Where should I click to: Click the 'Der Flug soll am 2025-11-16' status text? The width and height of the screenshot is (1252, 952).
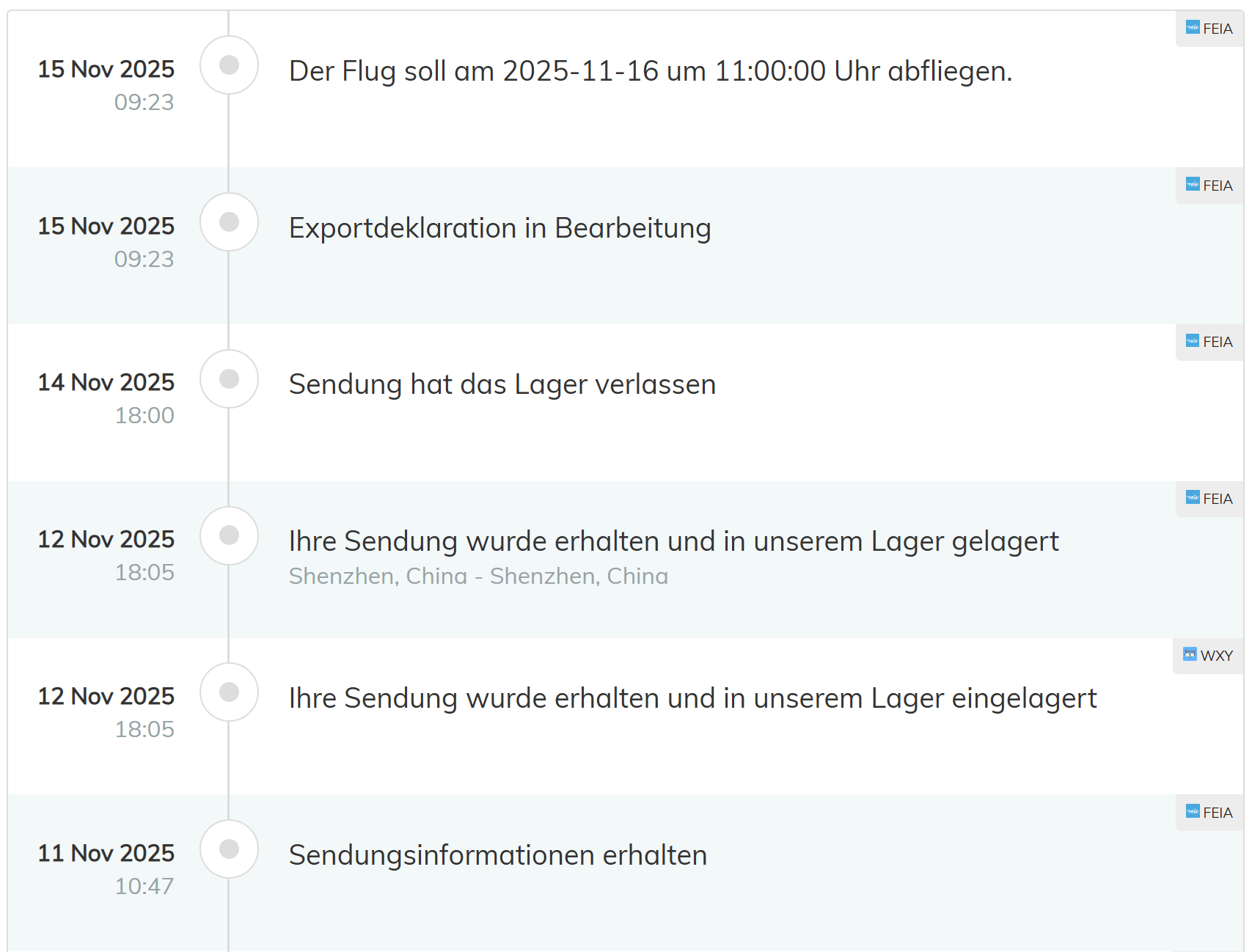(x=650, y=71)
